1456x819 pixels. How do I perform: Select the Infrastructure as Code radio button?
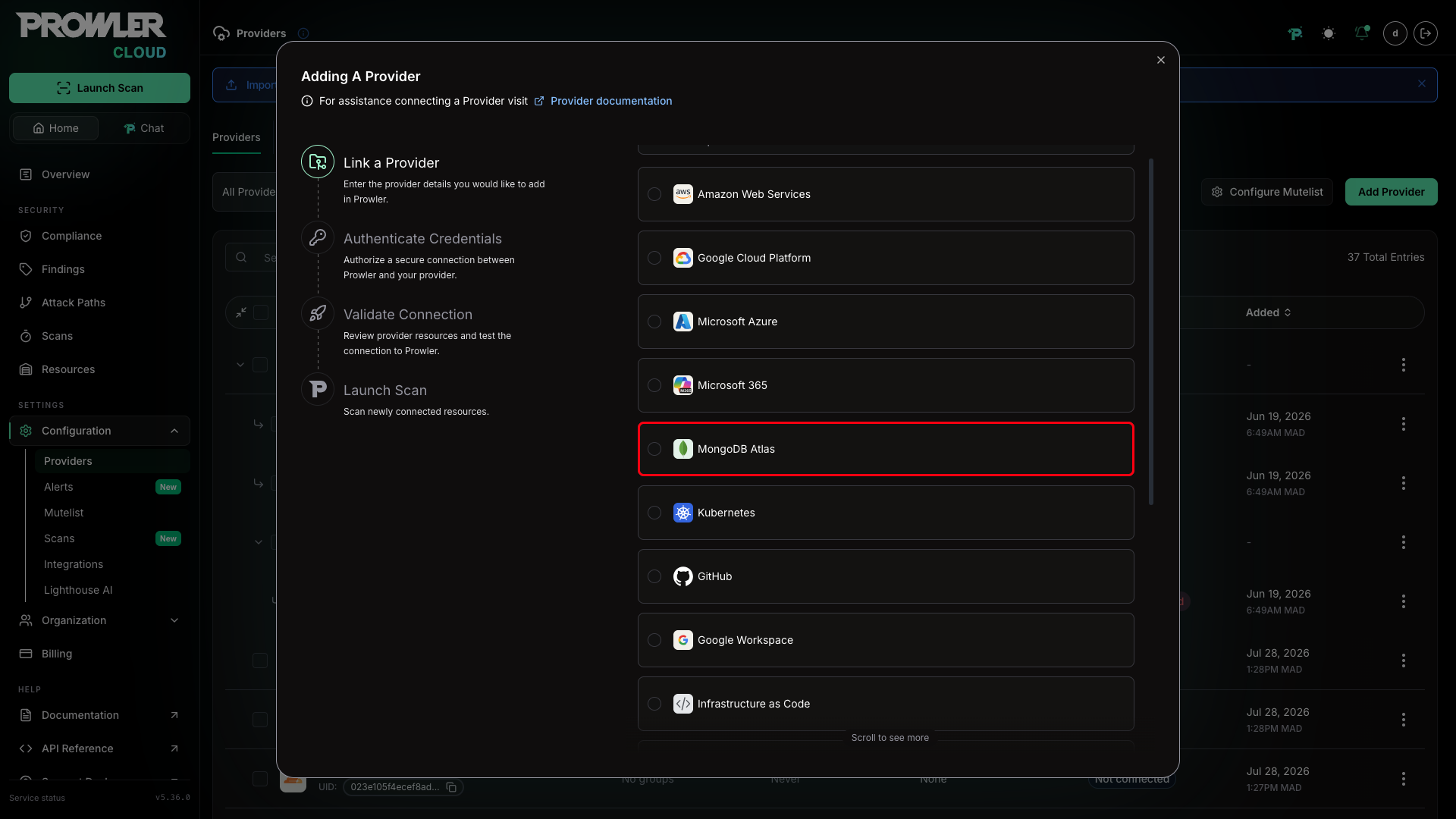pyautogui.click(x=654, y=704)
